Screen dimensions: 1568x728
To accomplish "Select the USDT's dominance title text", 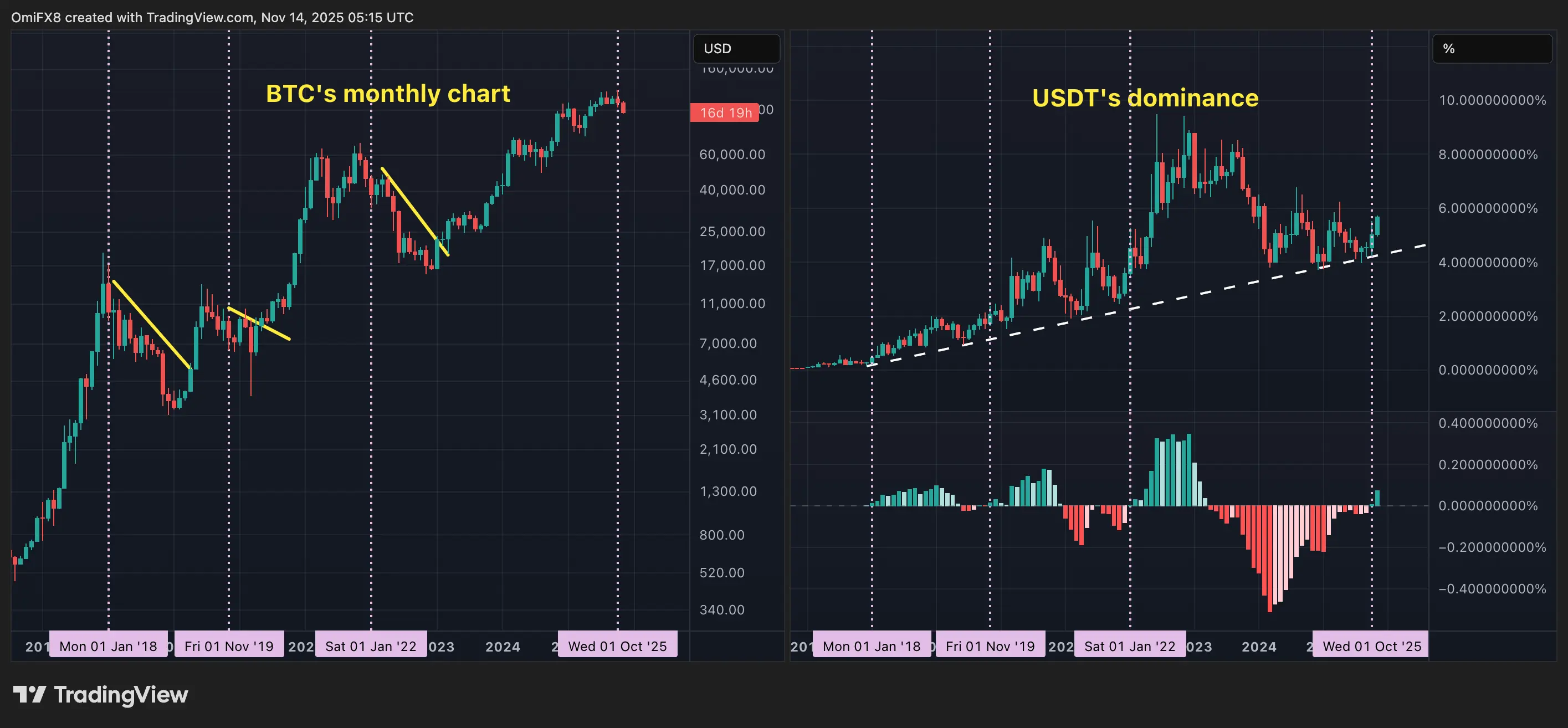I will click(x=1145, y=98).
